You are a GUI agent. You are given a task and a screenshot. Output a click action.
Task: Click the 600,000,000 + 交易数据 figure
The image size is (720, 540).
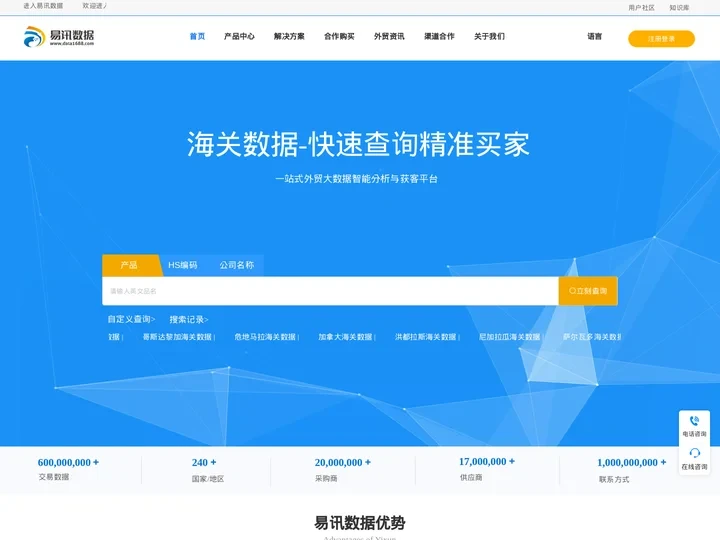coord(68,469)
